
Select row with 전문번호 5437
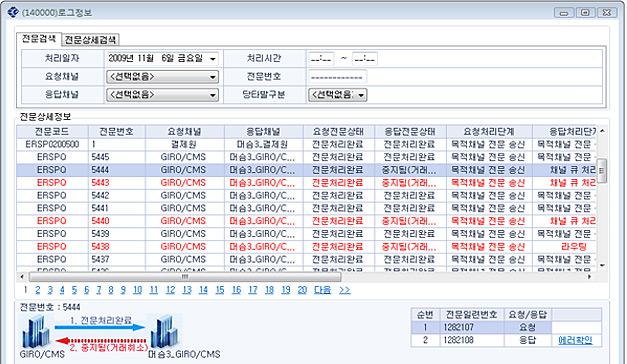coord(306,260)
